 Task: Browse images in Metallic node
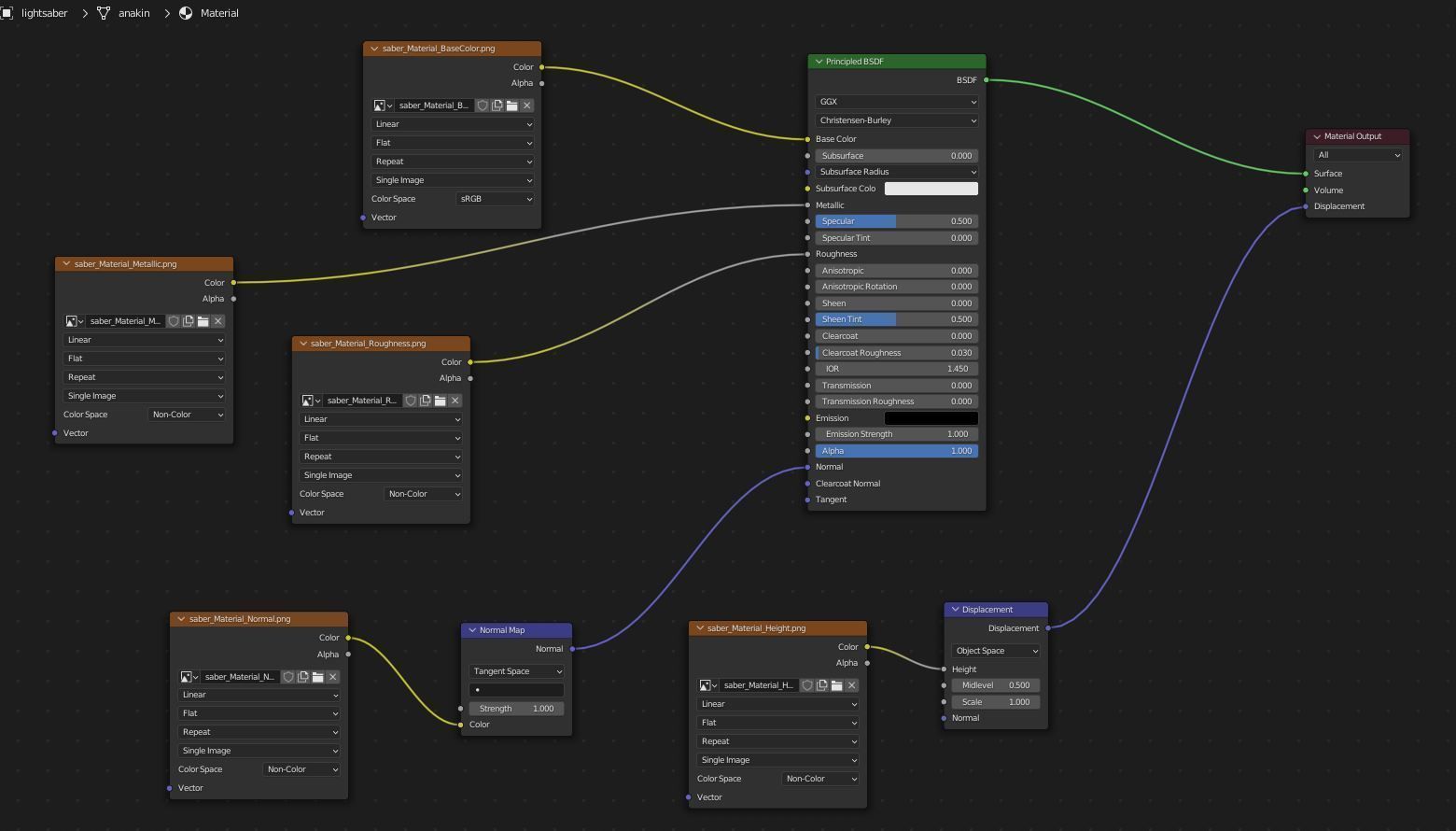[x=74, y=321]
